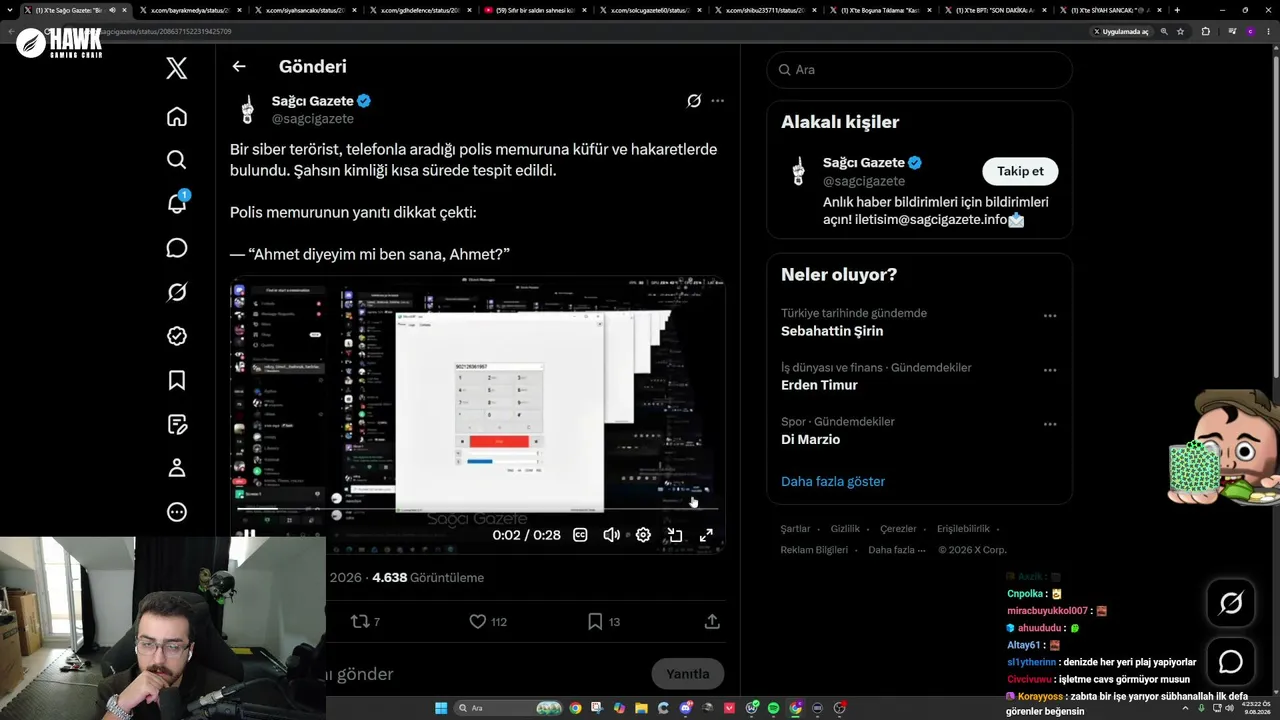
Task: Go back with the arrow beside Gönderi
Action: pyautogui.click(x=239, y=66)
